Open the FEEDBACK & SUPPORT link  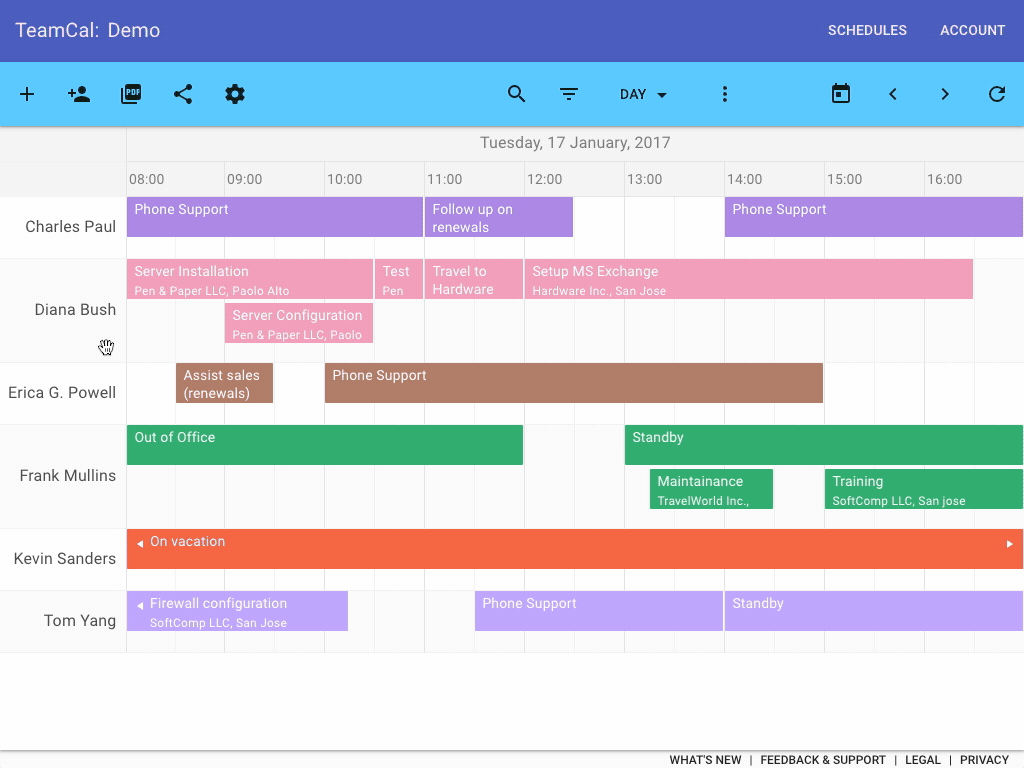823,760
